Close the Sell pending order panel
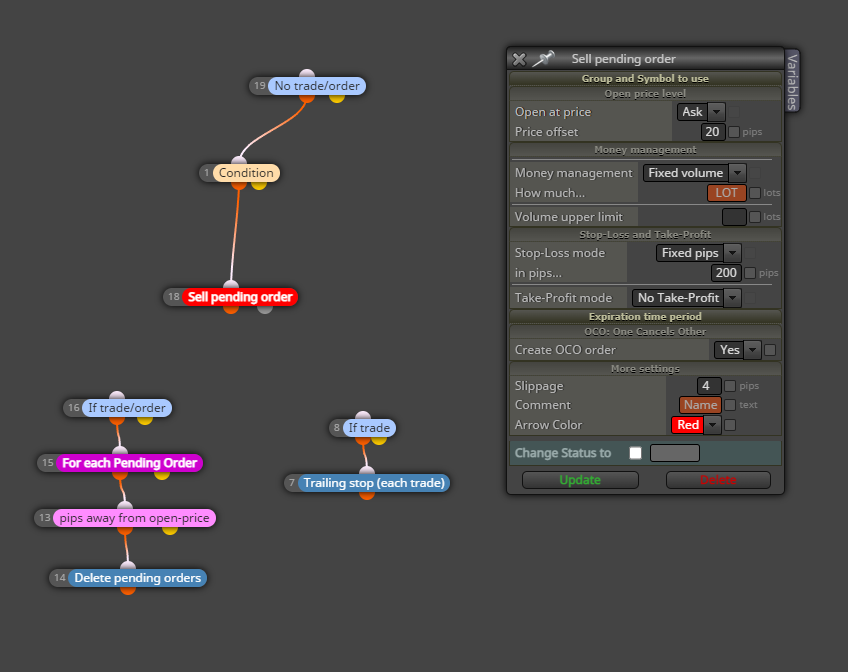The width and height of the screenshot is (848, 672). (x=519, y=59)
